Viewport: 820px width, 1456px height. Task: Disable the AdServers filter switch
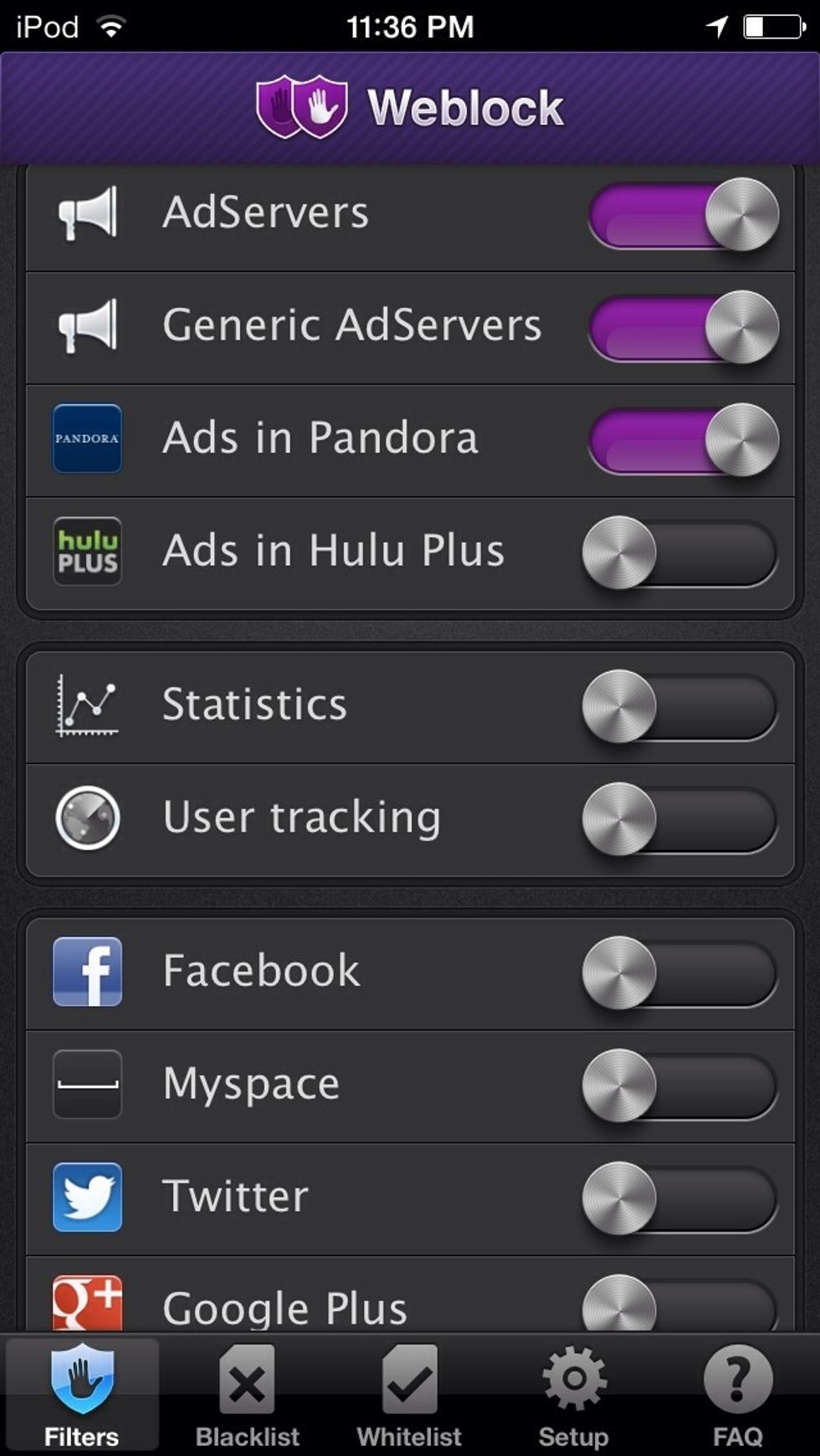[683, 215]
